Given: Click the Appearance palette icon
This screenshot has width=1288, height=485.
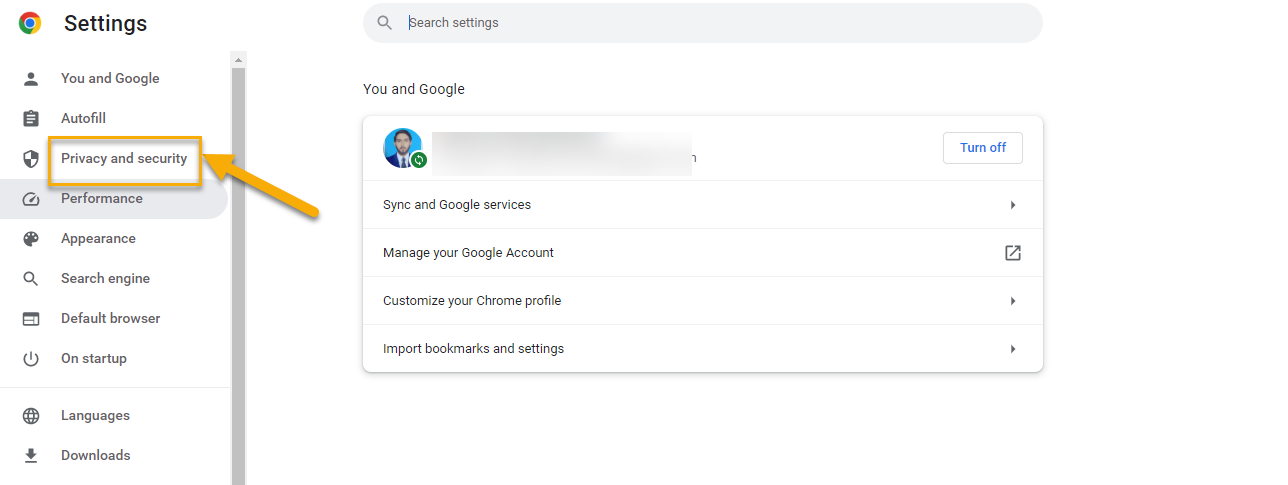Looking at the screenshot, I should [31, 238].
